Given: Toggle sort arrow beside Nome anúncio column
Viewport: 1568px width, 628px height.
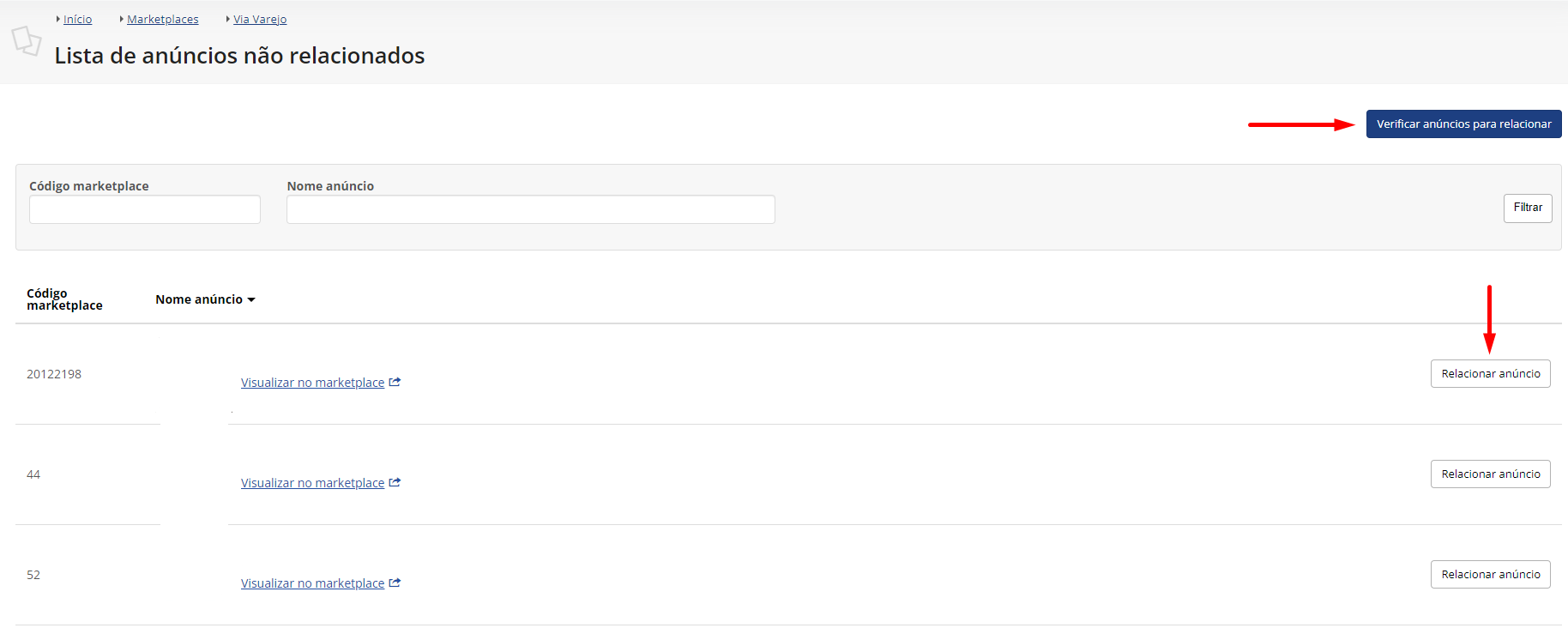Looking at the screenshot, I should [x=251, y=299].
